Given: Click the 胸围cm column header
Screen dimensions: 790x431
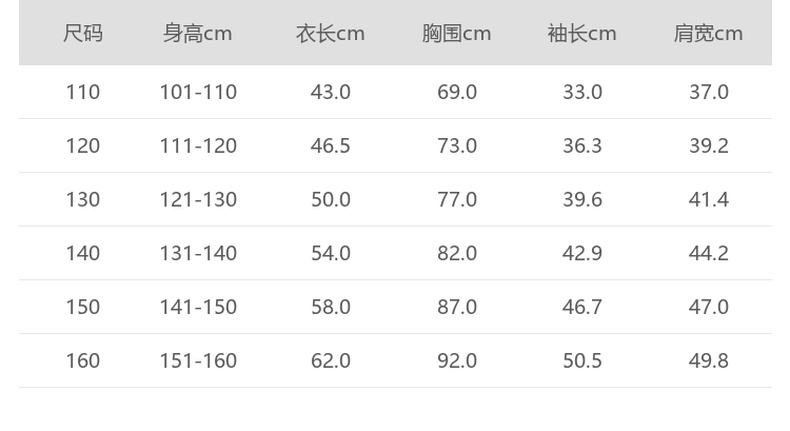Looking at the screenshot, I should 456,34.
